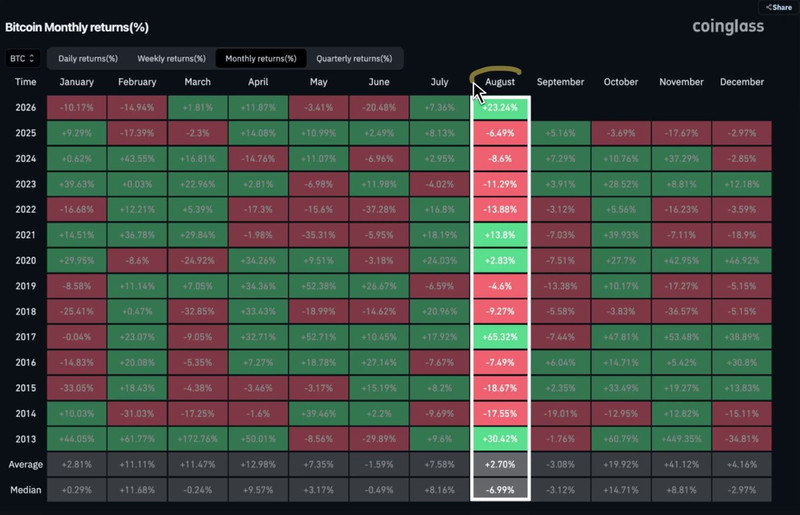
Task: Click the BTC dropdown up-down arrows
Action: 32,58
